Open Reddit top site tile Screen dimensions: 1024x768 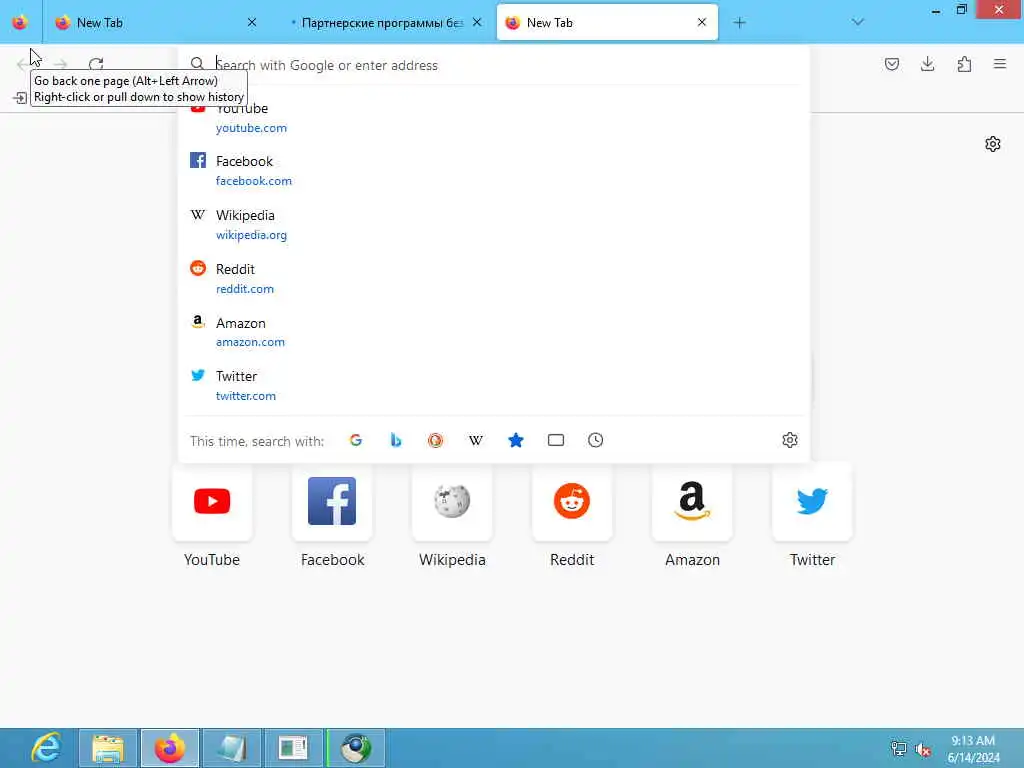coord(572,502)
